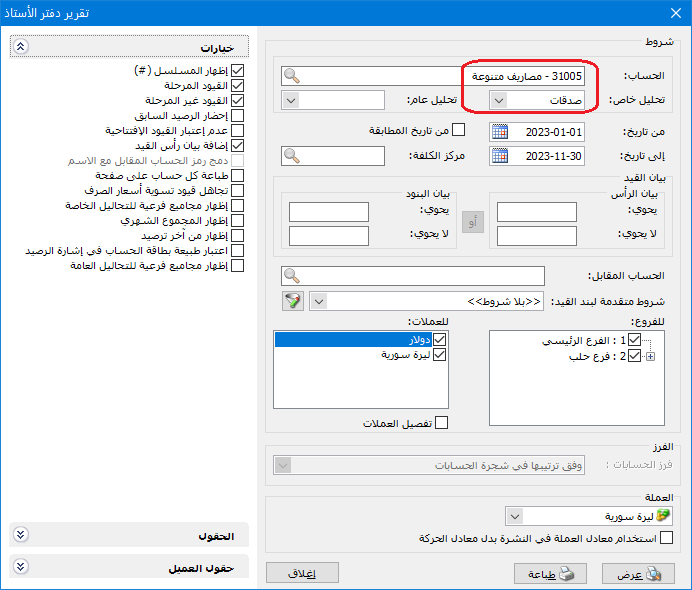Close the تقرير دفتر الأستاذ window

click(x=676, y=13)
